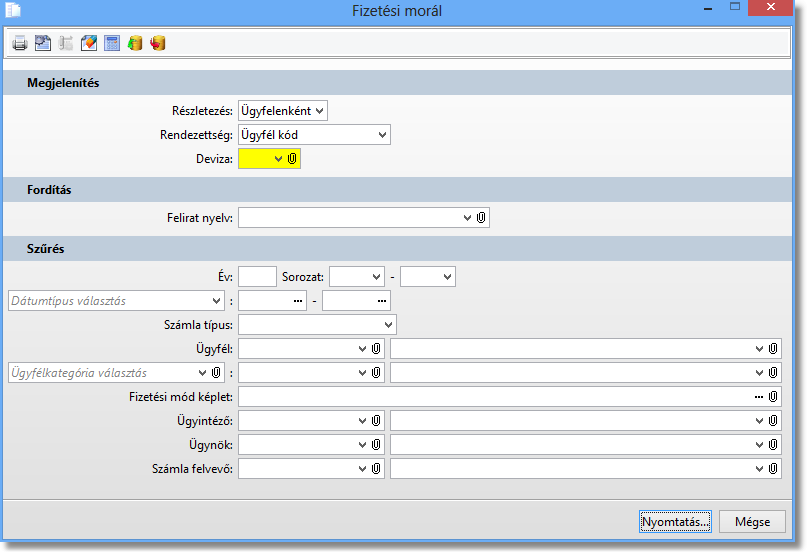Expand the narrow Számla felvevő dropdown arrow
The width and height of the screenshot is (807, 554).
[362, 469]
